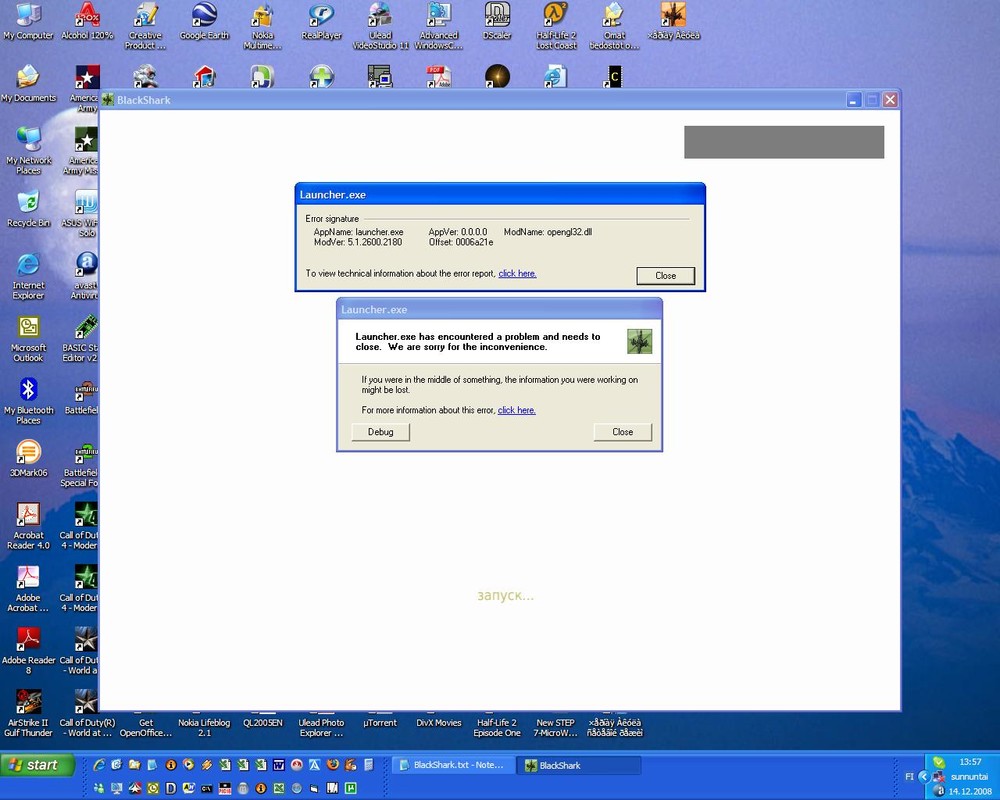Launch Internet Explorer from quick launch
Viewport: 1000px width, 800px height.
point(98,765)
